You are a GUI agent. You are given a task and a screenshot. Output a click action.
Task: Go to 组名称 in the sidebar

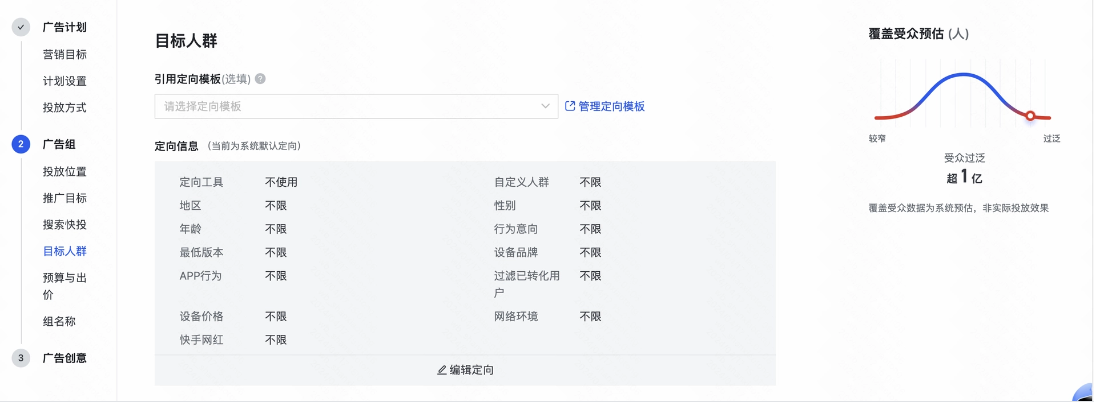click(x=59, y=321)
